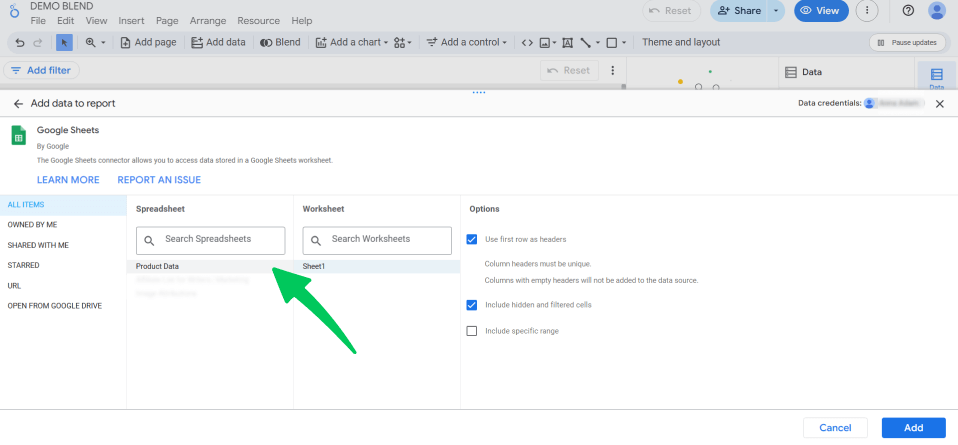Select the selection mode arrow tool
The height and width of the screenshot is (445, 958).
click(64, 42)
